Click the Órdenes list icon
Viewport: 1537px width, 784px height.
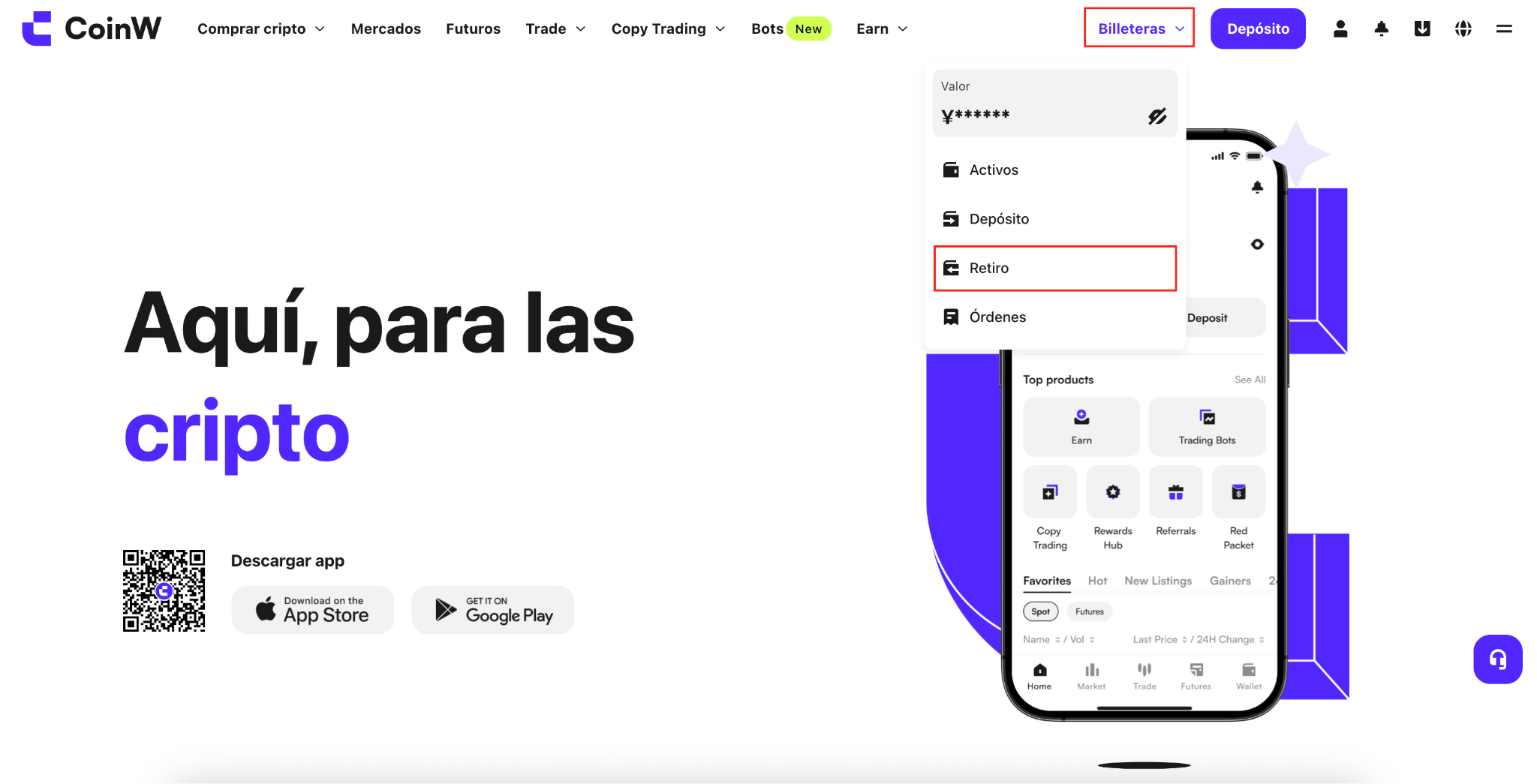coord(951,317)
